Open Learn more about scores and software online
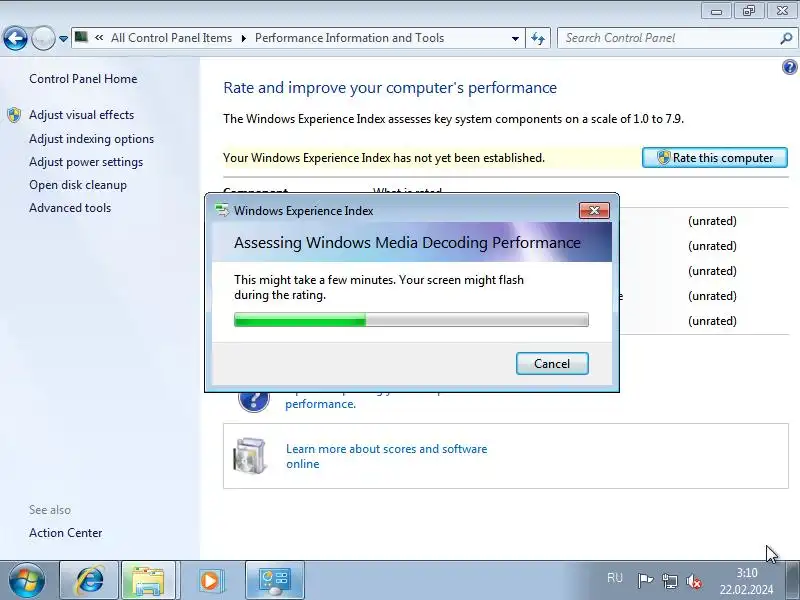The image size is (800, 600). [386, 456]
